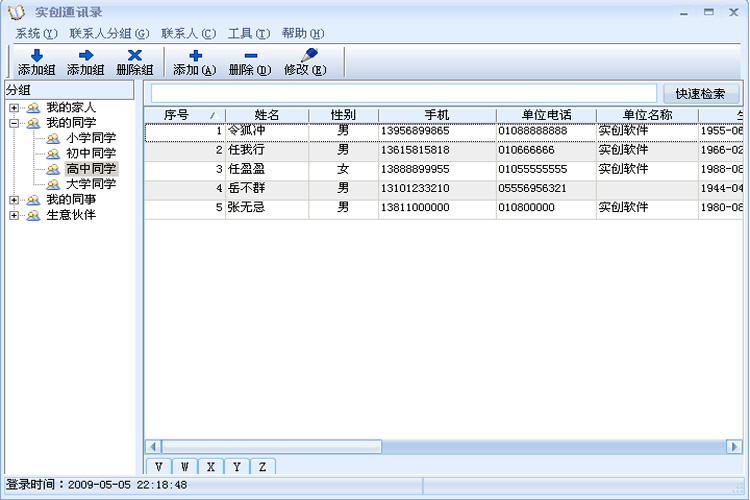The height and width of the screenshot is (500, 750).
Task: Select the contact 岳不群
Action: (x=246, y=188)
